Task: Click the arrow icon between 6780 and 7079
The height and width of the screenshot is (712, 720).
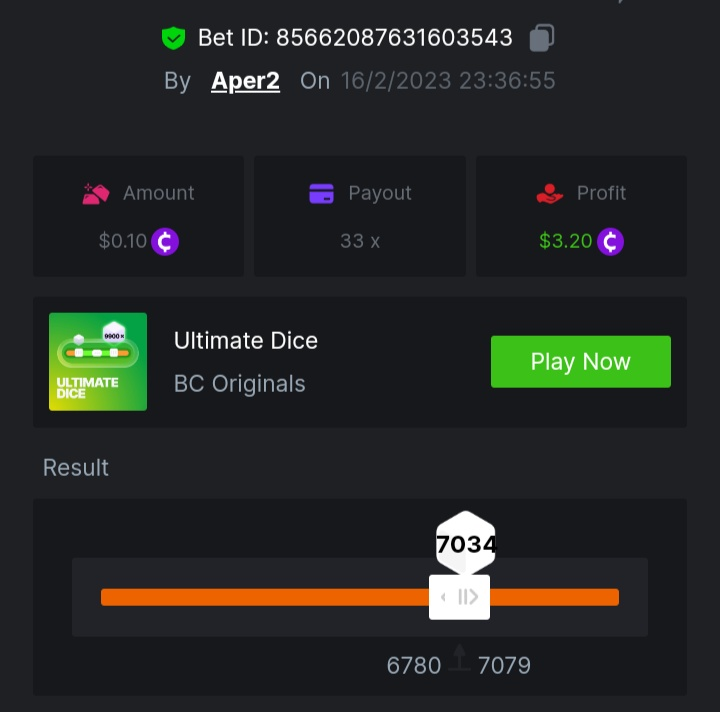Action: tap(460, 658)
